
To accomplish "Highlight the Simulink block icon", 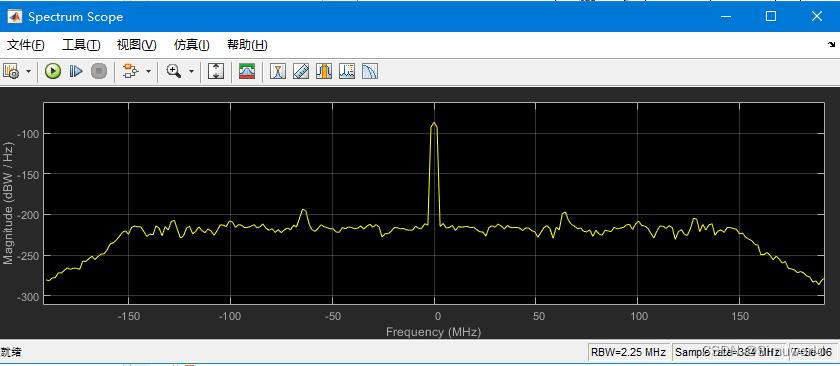I will point(130,71).
